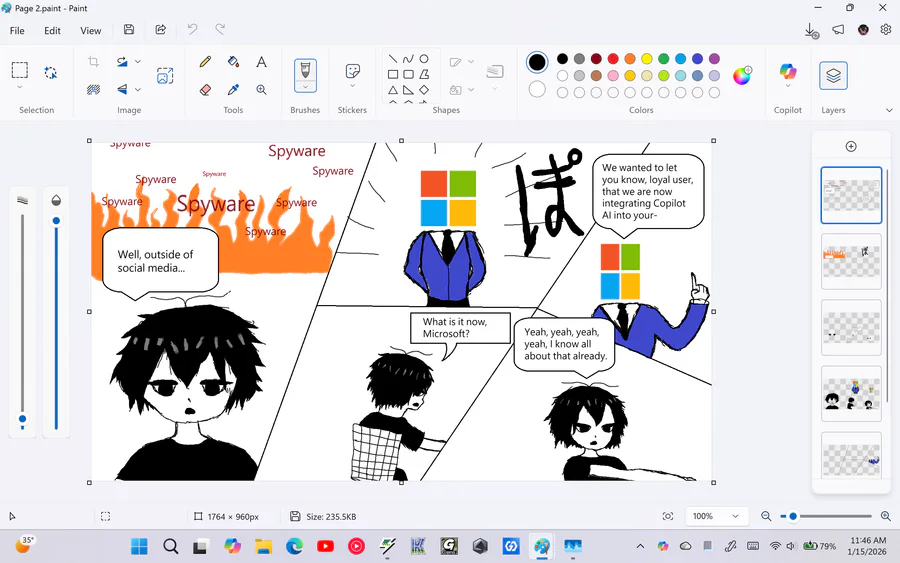Image resolution: width=900 pixels, height=563 pixels.
Task: Open File Explorer from the taskbar
Action: pyautogui.click(x=263, y=546)
